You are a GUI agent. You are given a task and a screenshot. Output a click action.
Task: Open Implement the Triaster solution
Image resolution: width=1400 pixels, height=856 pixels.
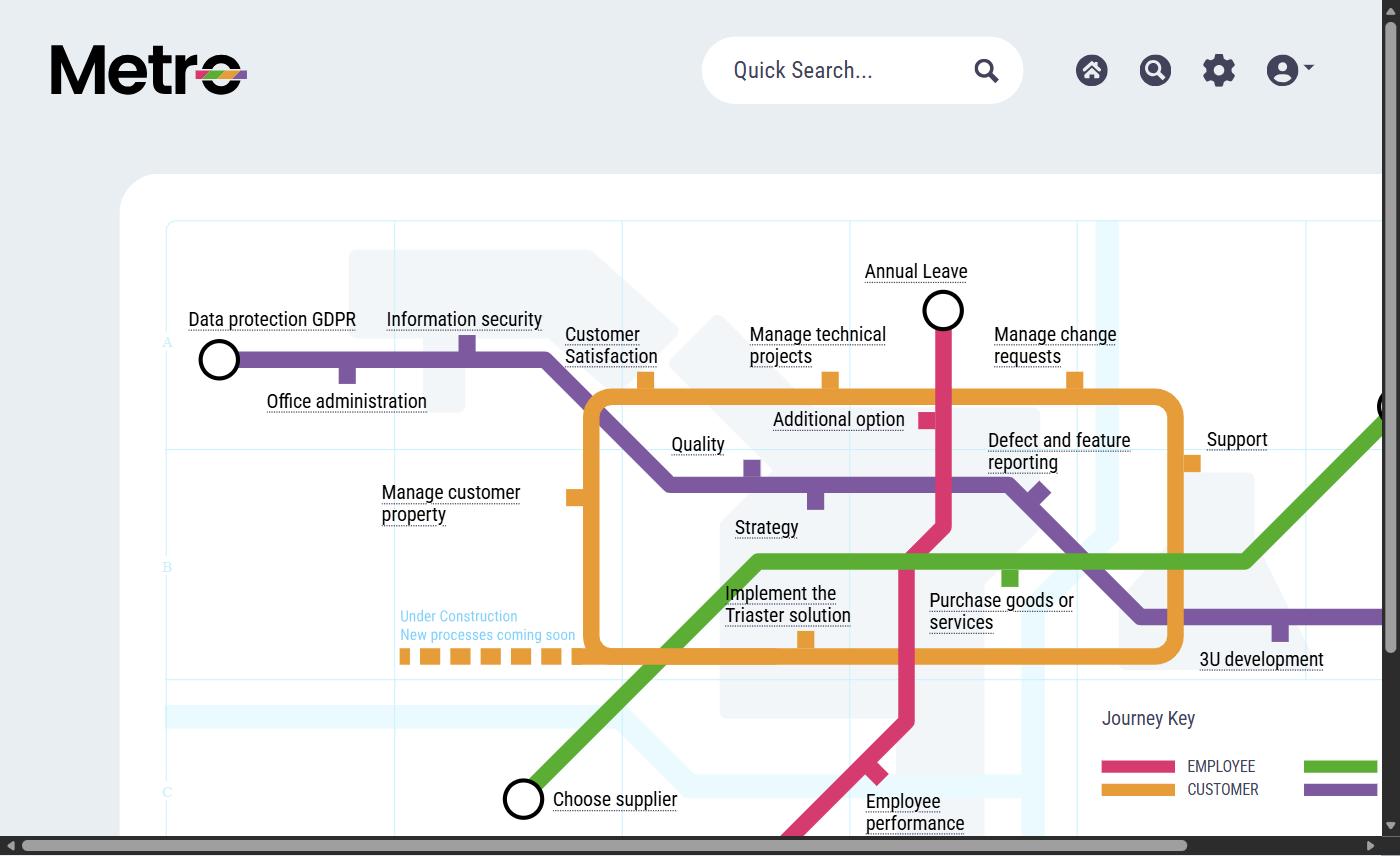(788, 605)
